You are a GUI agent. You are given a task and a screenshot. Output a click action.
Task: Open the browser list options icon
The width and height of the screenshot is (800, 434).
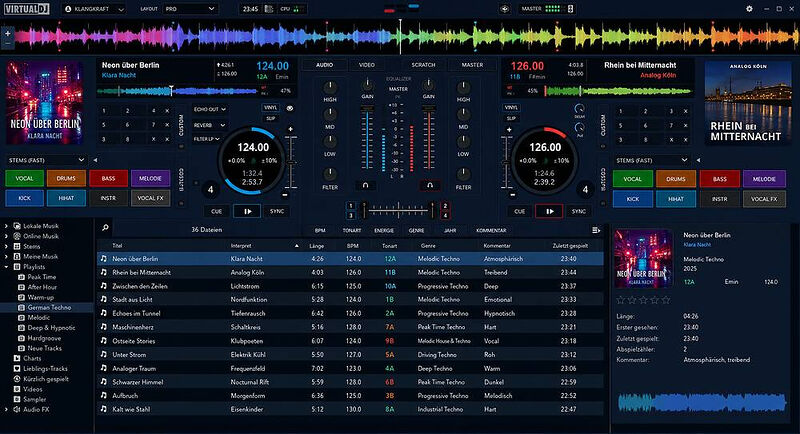pos(595,230)
